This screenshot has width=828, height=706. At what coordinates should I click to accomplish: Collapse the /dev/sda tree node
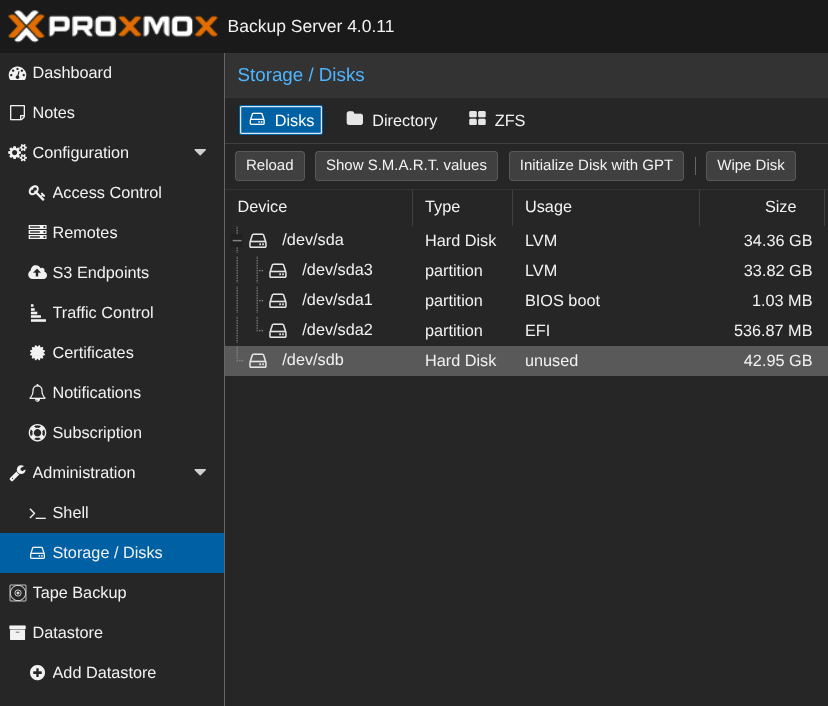pos(237,240)
